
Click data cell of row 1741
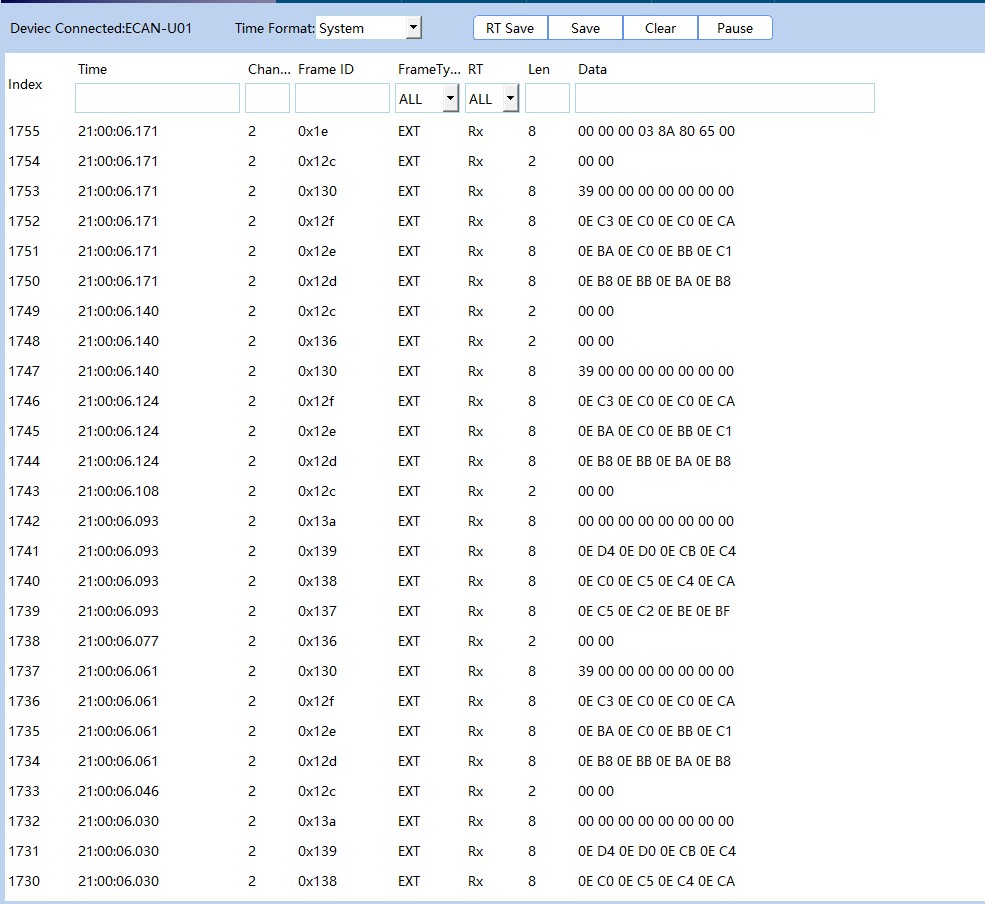tap(656, 551)
